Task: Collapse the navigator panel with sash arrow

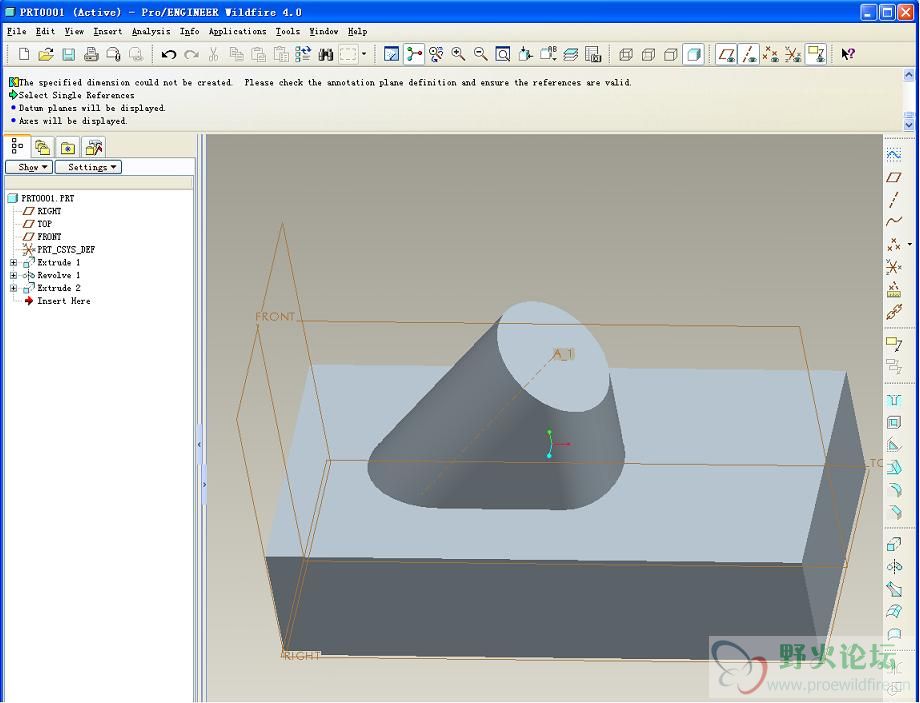Action: tap(199, 445)
